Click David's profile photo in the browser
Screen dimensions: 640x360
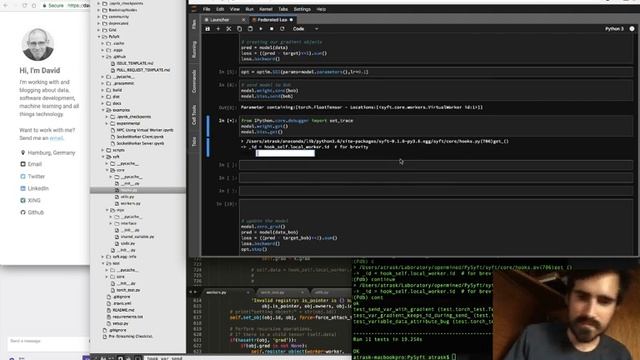(x=38, y=44)
